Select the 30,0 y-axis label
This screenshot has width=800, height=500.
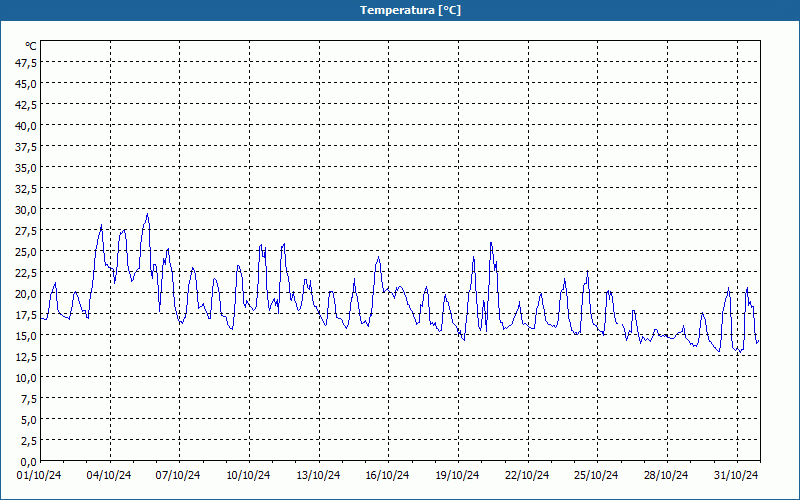27,210
